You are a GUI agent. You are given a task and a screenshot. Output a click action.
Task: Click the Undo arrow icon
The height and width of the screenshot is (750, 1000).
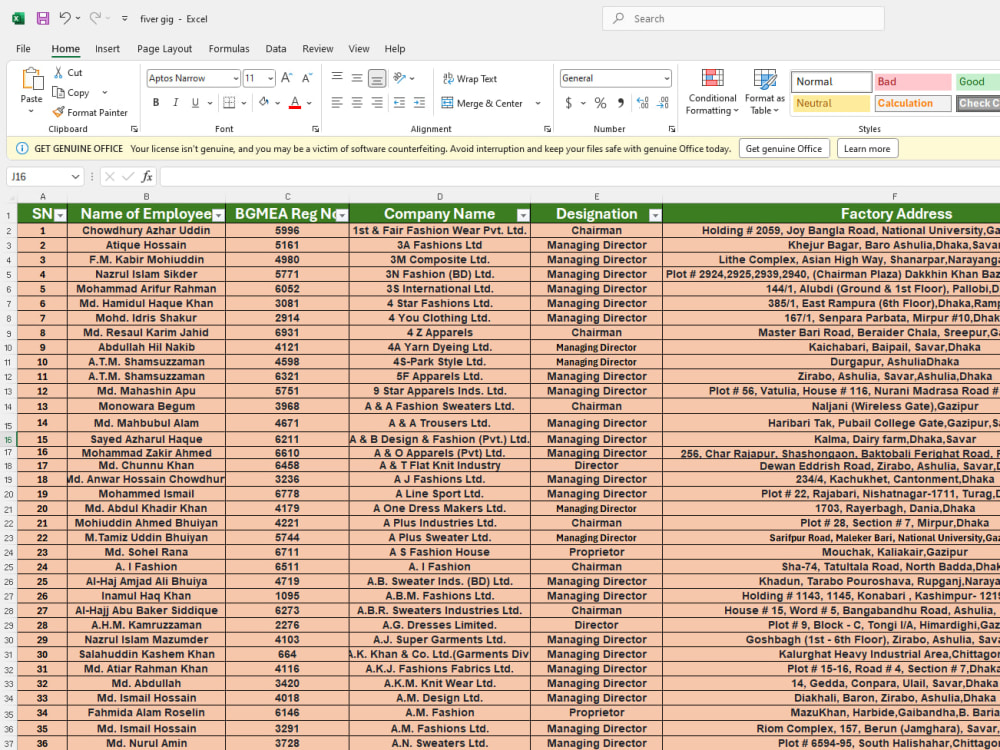point(64,18)
